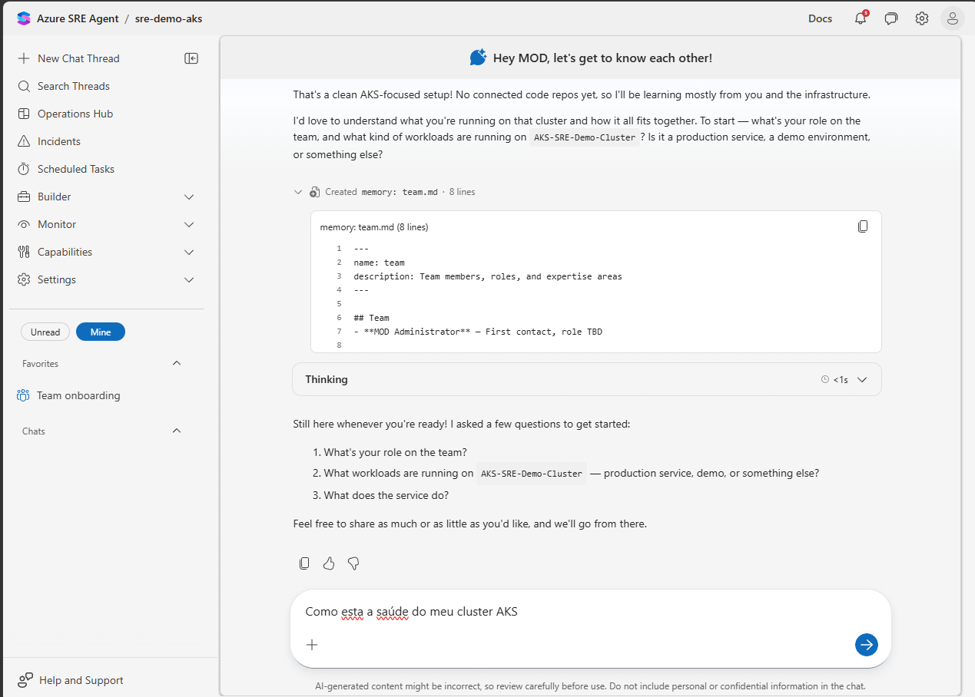Click the Monitor eye icon
975x697 pixels.
point(24,224)
